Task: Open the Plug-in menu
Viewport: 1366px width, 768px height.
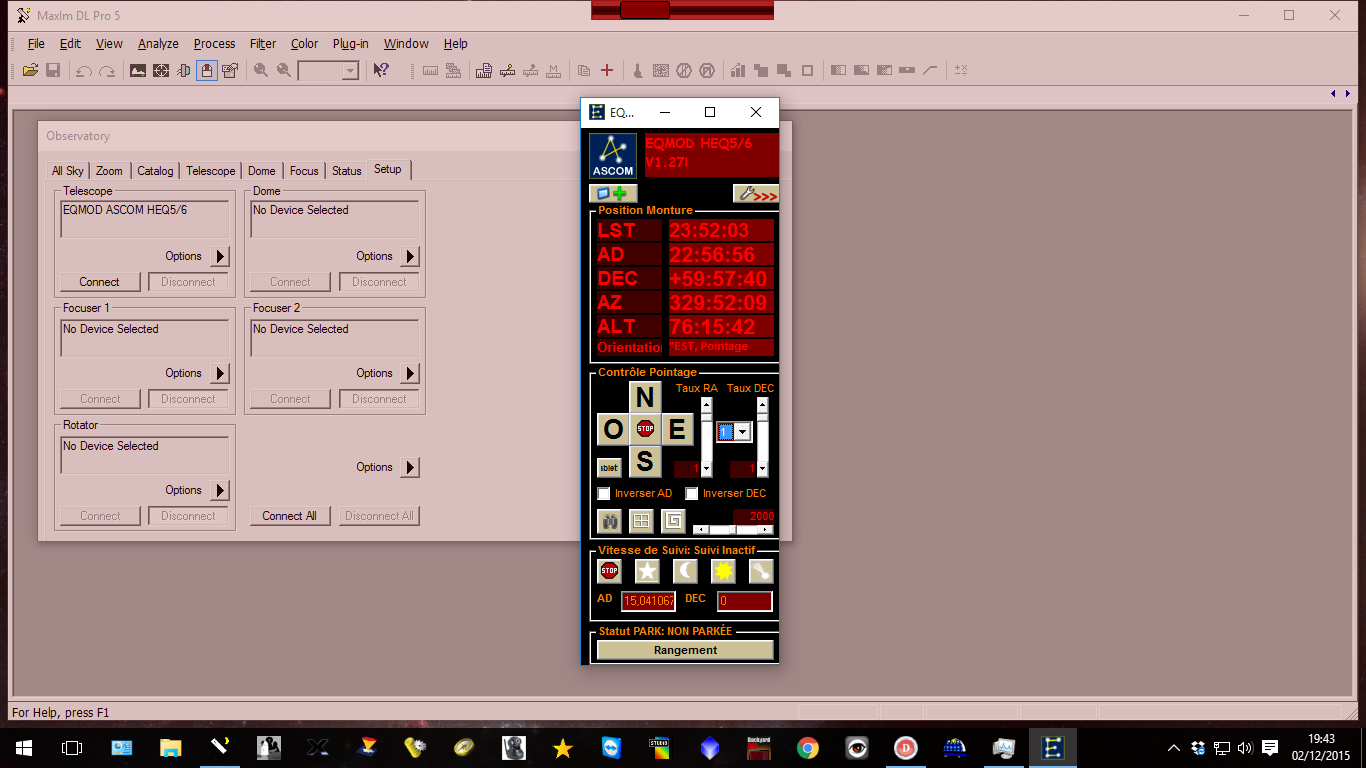Action: [x=351, y=44]
